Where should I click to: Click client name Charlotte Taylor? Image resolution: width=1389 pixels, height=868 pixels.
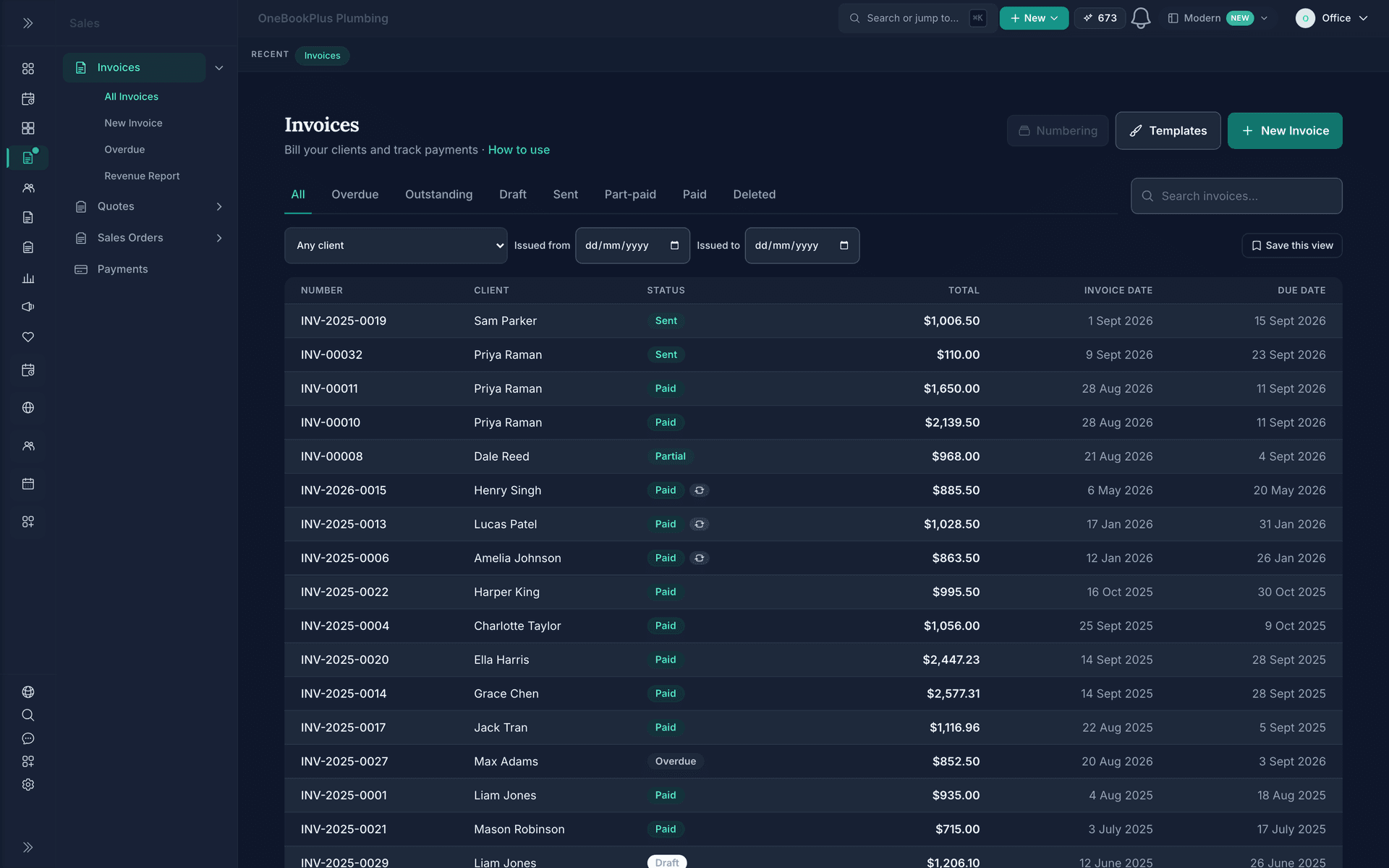pyautogui.click(x=517, y=626)
